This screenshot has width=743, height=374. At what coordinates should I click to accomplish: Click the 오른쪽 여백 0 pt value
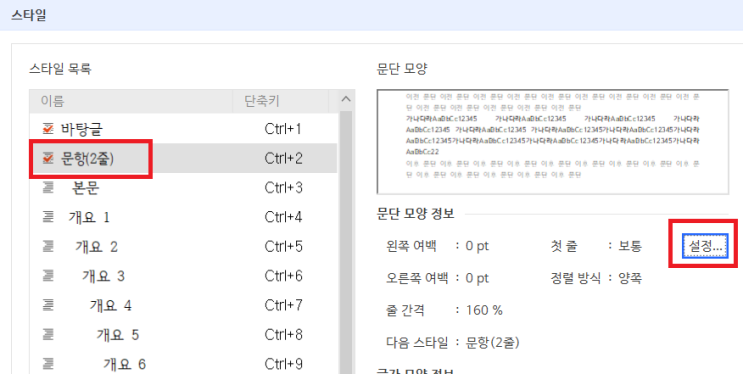[x=477, y=278]
